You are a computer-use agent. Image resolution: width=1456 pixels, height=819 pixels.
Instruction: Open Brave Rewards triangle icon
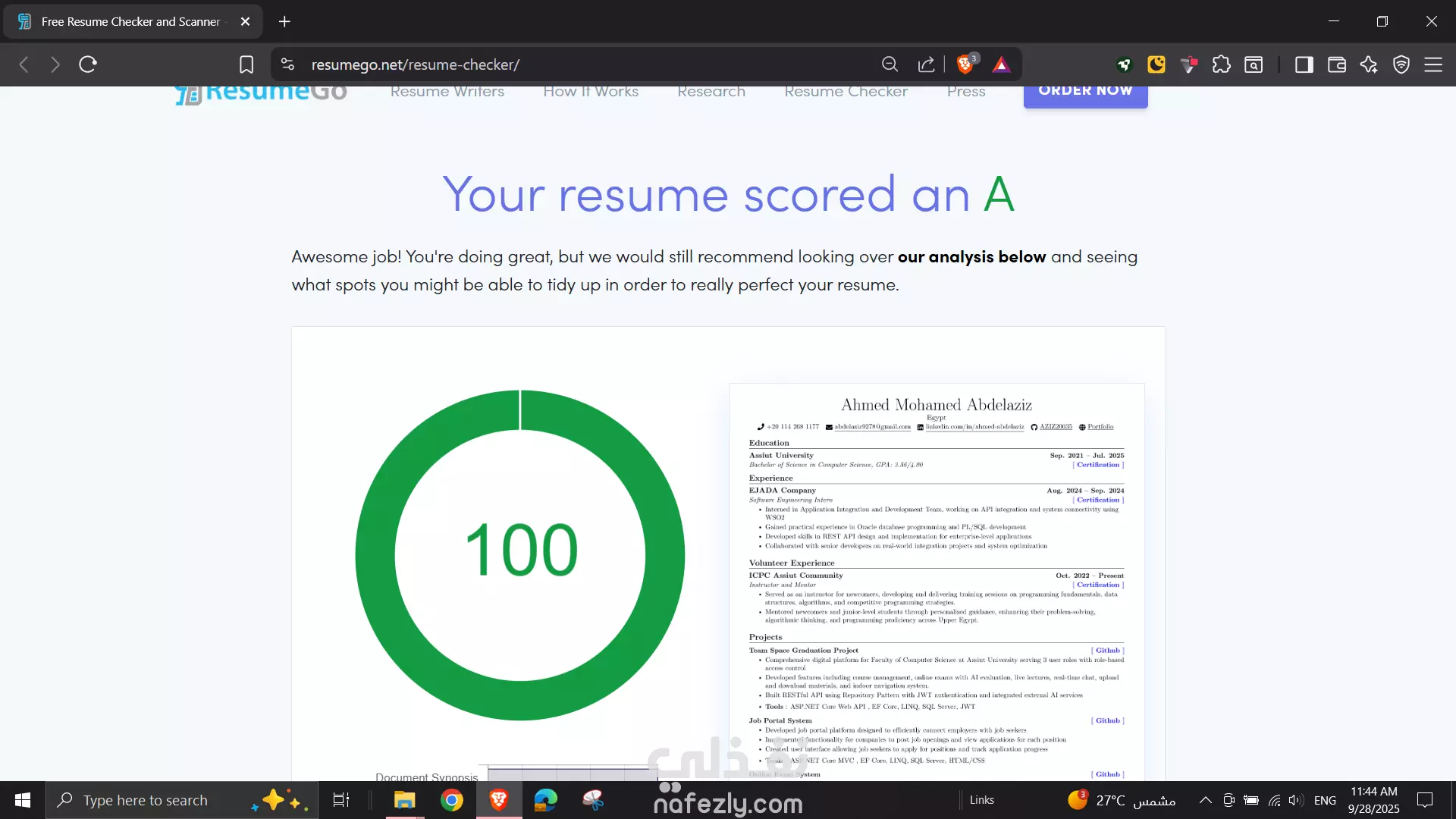pyautogui.click(x=1001, y=64)
